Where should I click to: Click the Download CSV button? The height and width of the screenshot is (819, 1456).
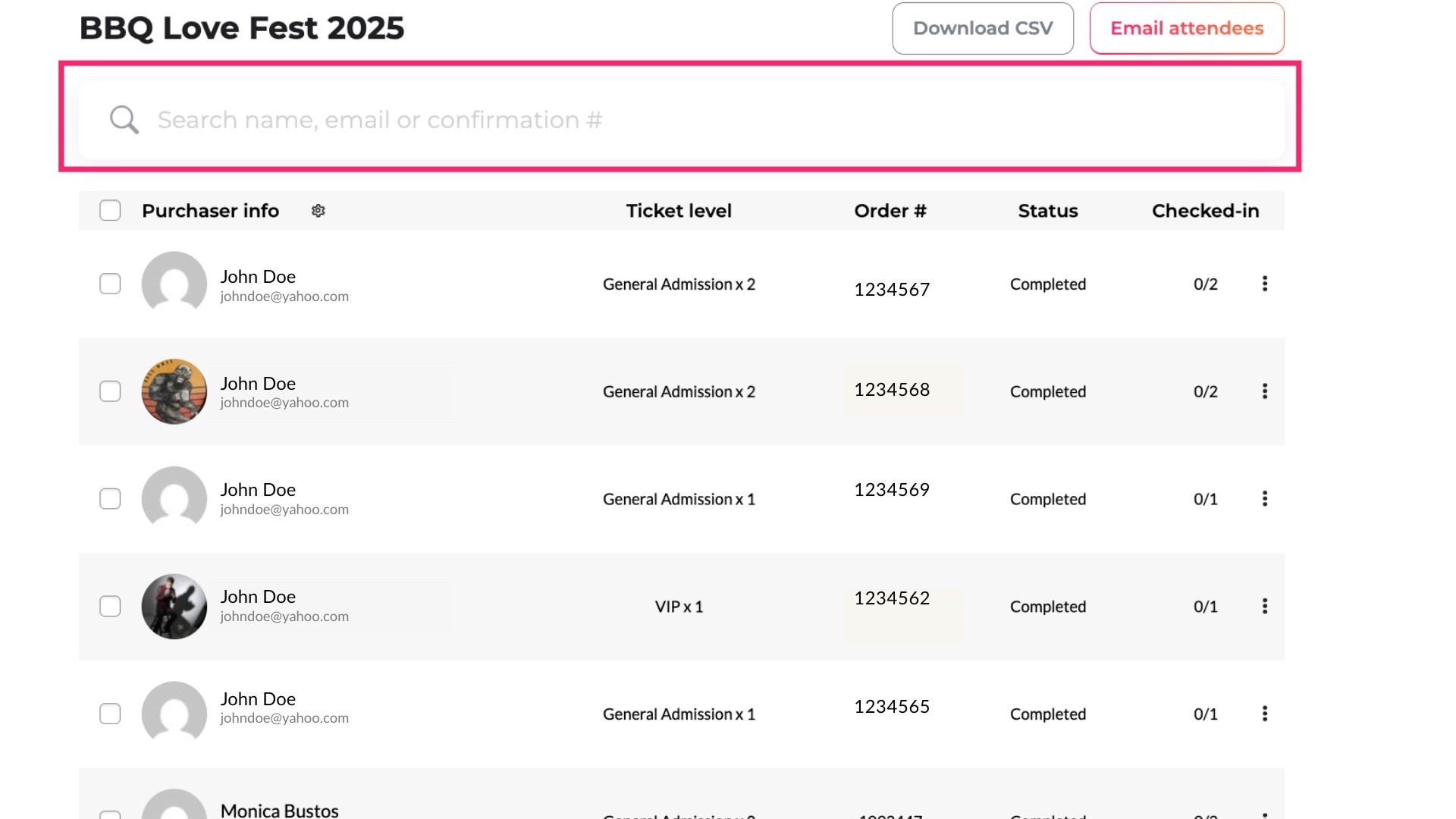pyautogui.click(x=982, y=29)
